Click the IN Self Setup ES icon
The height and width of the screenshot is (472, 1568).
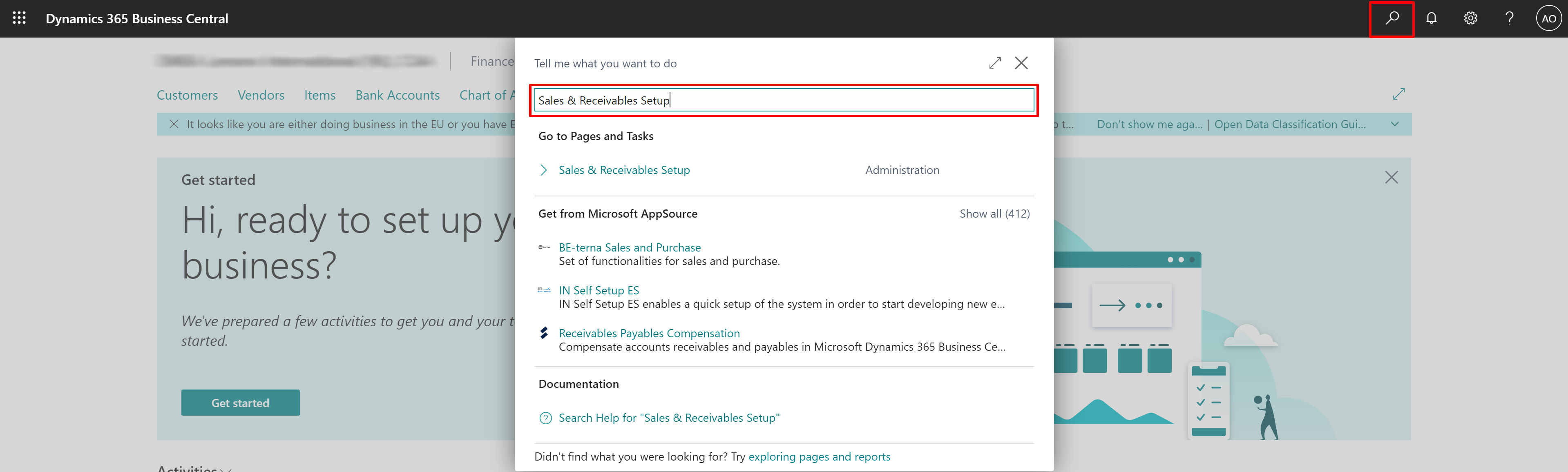(x=544, y=290)
